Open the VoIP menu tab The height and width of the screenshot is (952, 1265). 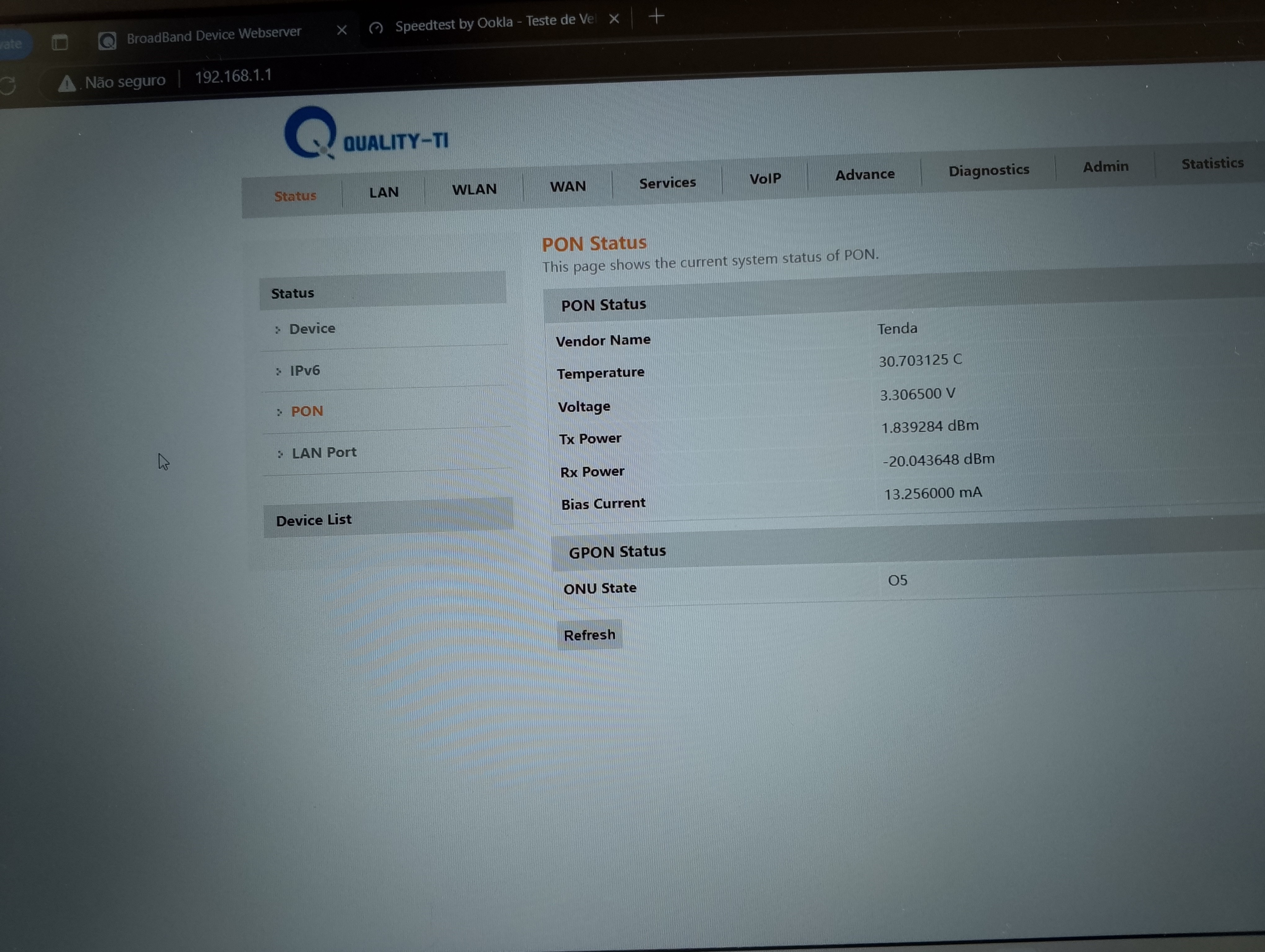[x=765, y=179]
